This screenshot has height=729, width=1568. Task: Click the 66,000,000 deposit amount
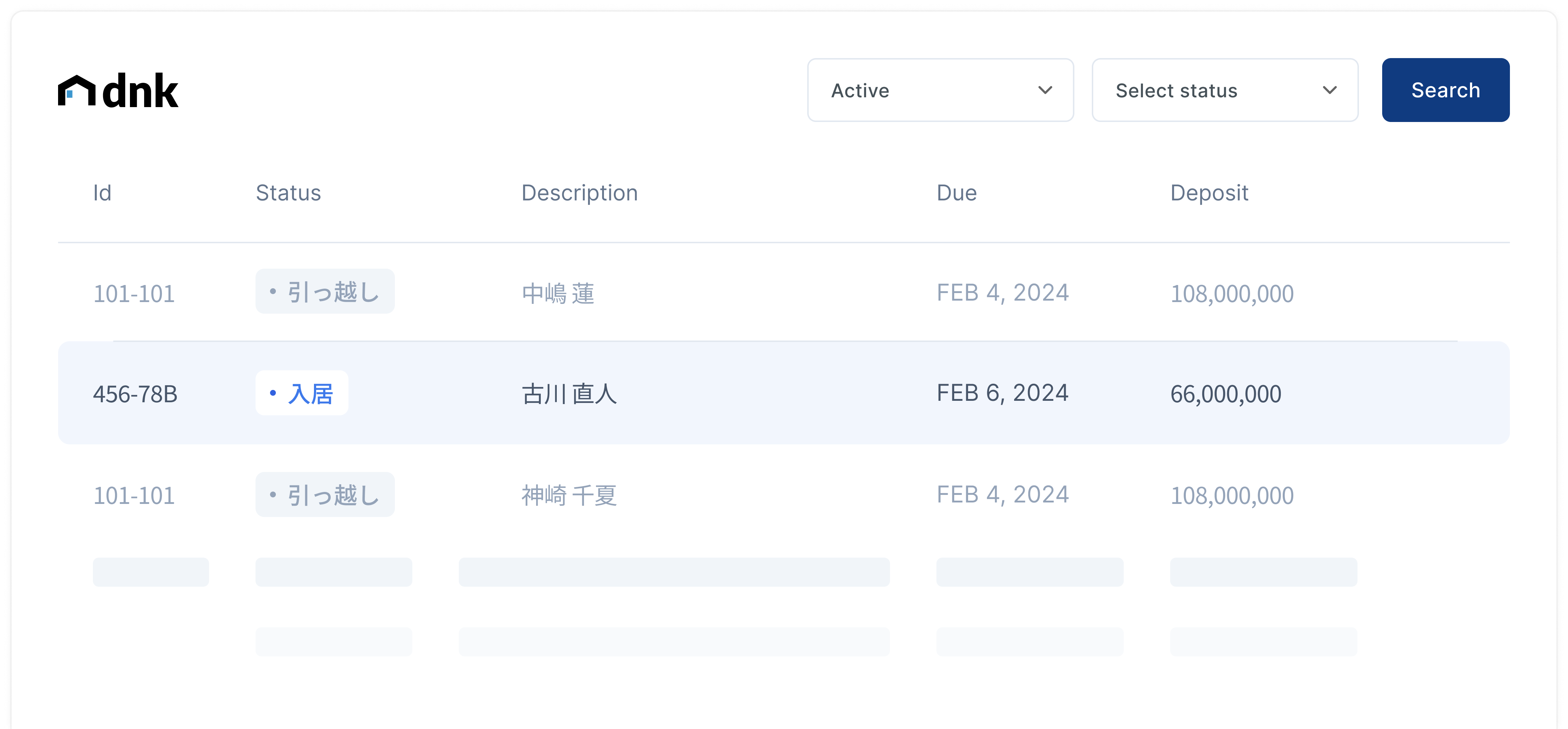coord(1225,394)
